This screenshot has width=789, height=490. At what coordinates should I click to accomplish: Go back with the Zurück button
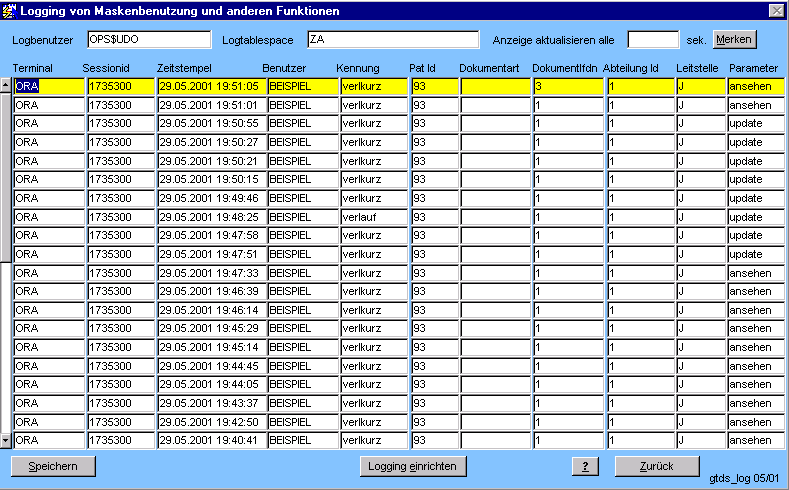point(656,466)
